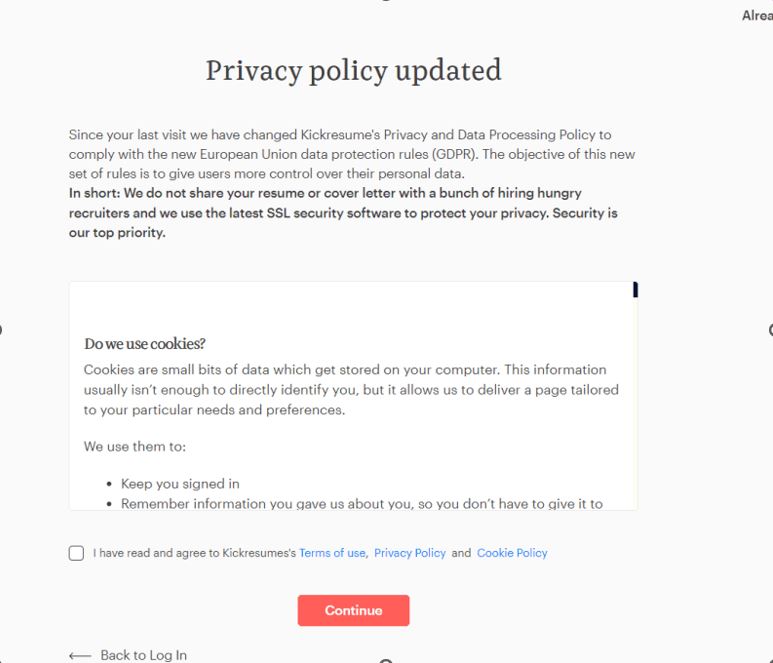Click the partial circle icon at left edge

click(x=1, y=330)
